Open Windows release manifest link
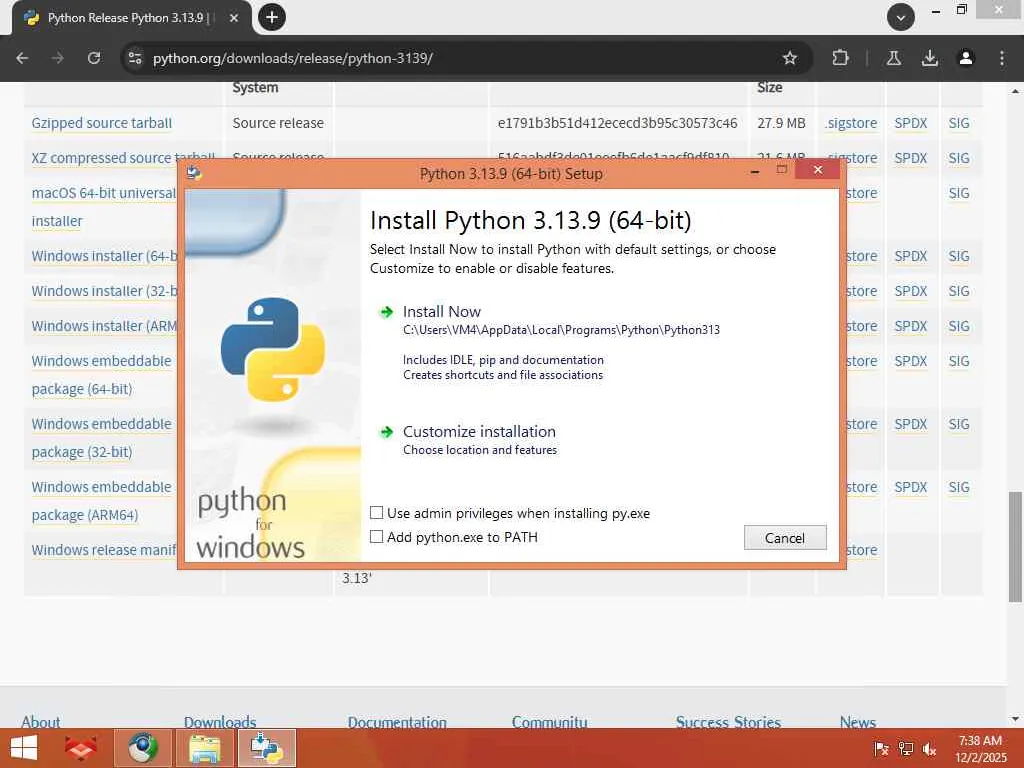1024x768 pixels. pos(104,550)
